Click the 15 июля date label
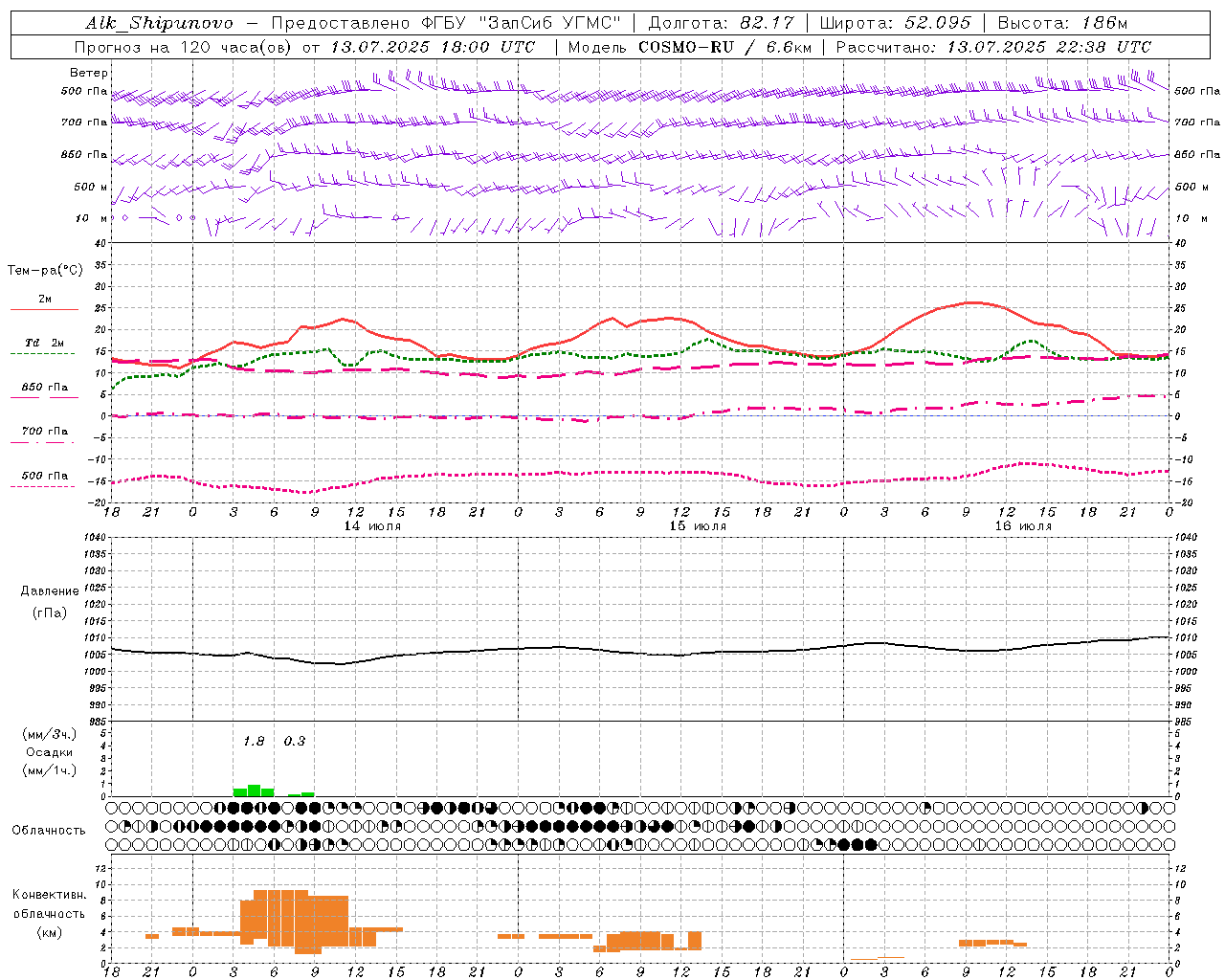1225x980 pixels. pyautogui.click(x=698, y=526)
